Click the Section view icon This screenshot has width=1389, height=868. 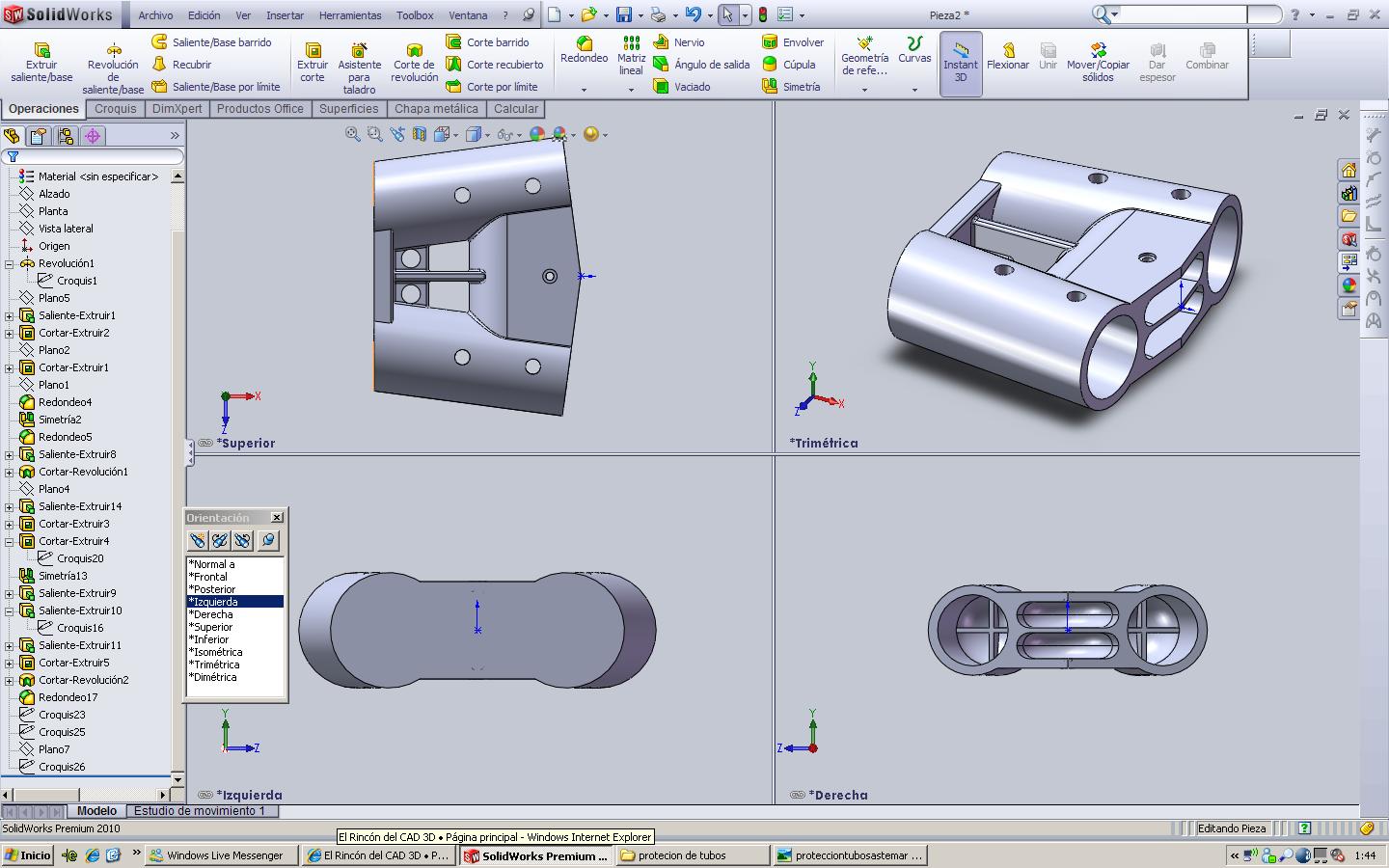[420, 135]
